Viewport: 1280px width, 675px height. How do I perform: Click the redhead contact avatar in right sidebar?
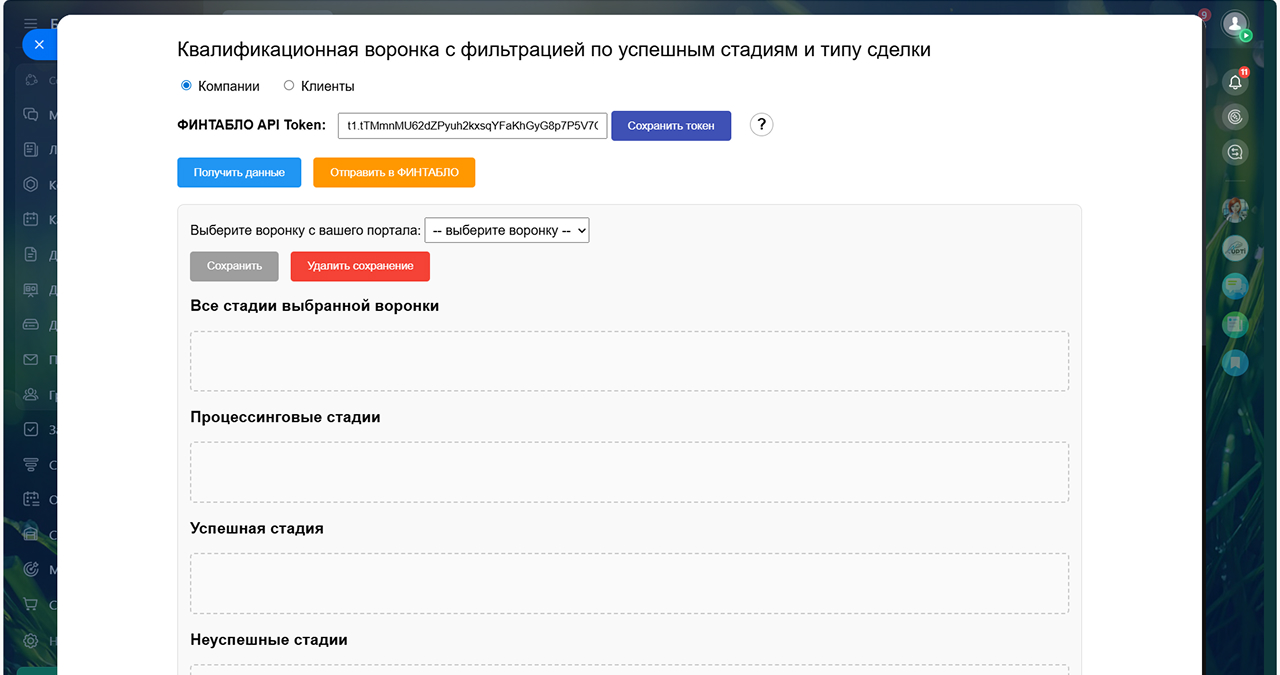click(1235, 210)
